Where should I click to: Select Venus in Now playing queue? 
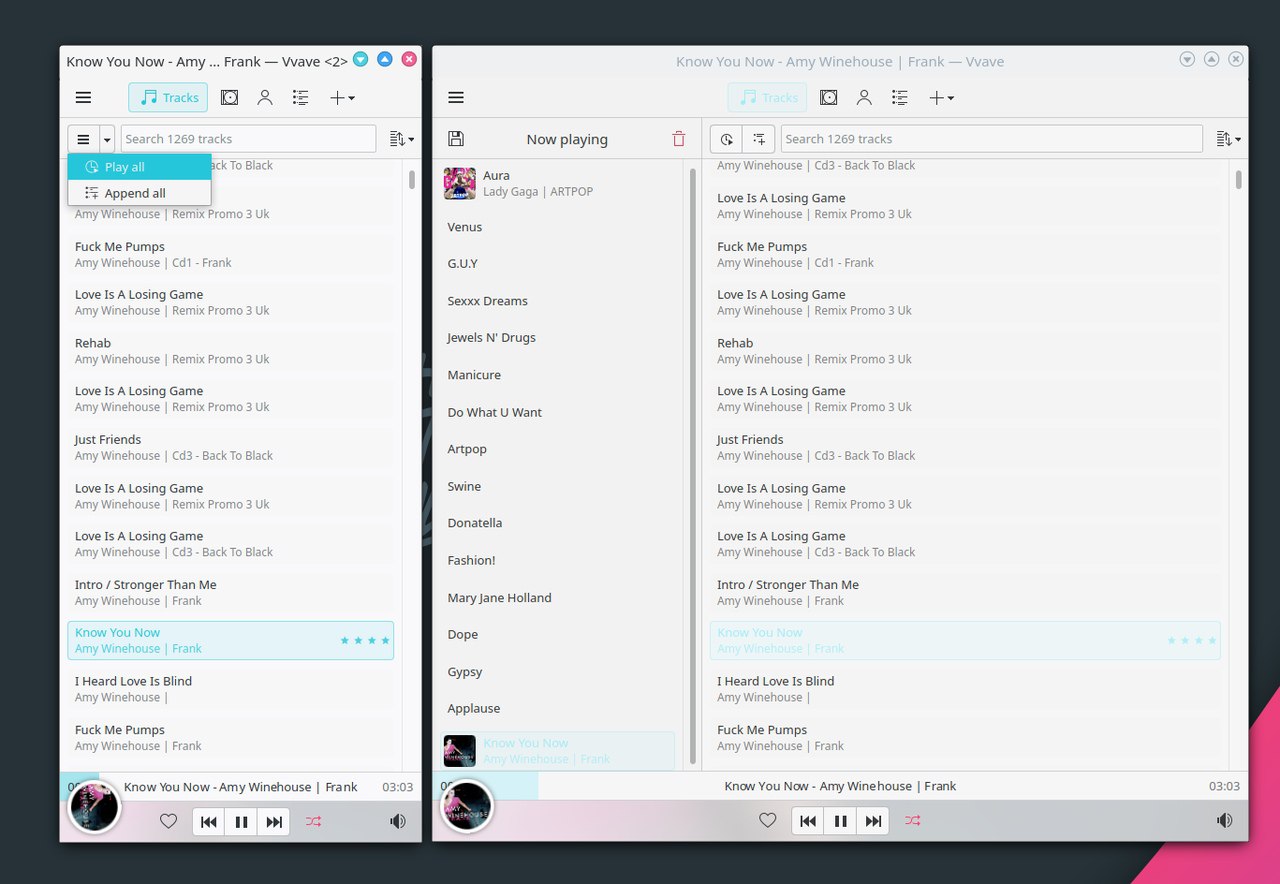[x=560, y=227]
